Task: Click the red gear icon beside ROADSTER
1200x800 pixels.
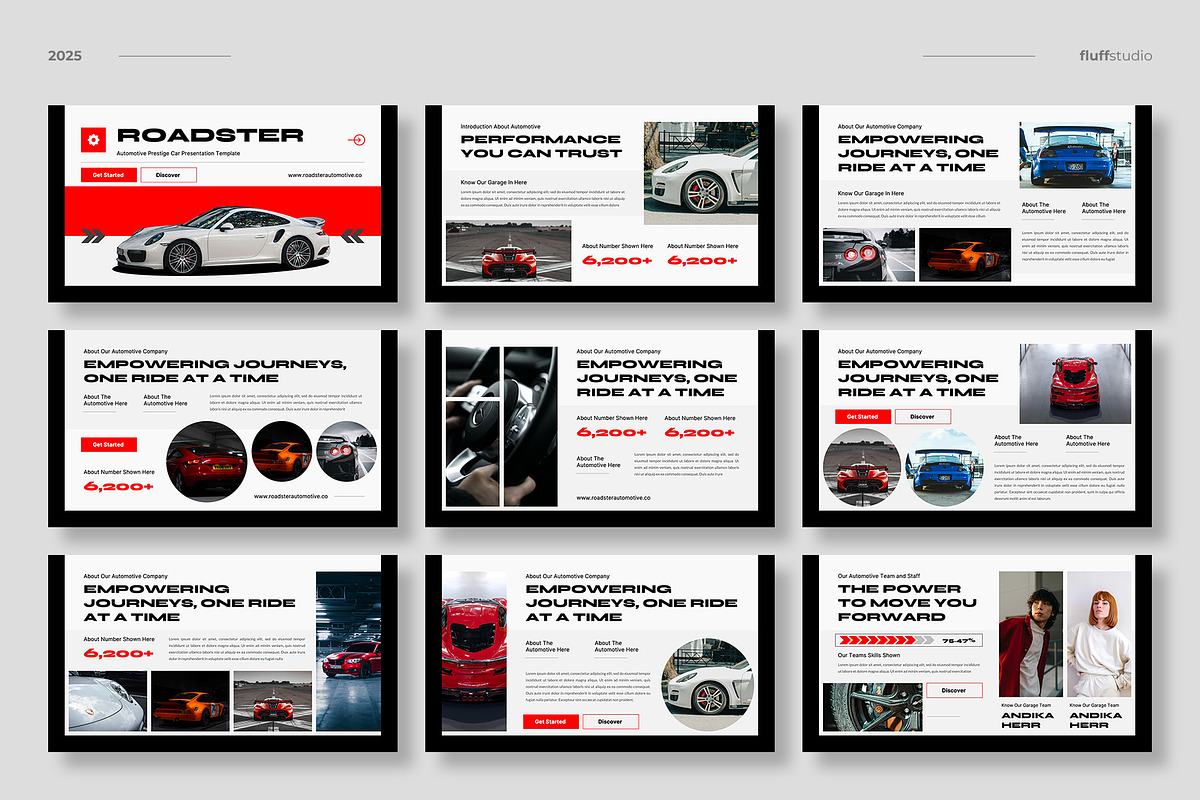Action: pyautogui.click(x=93, y=140)
